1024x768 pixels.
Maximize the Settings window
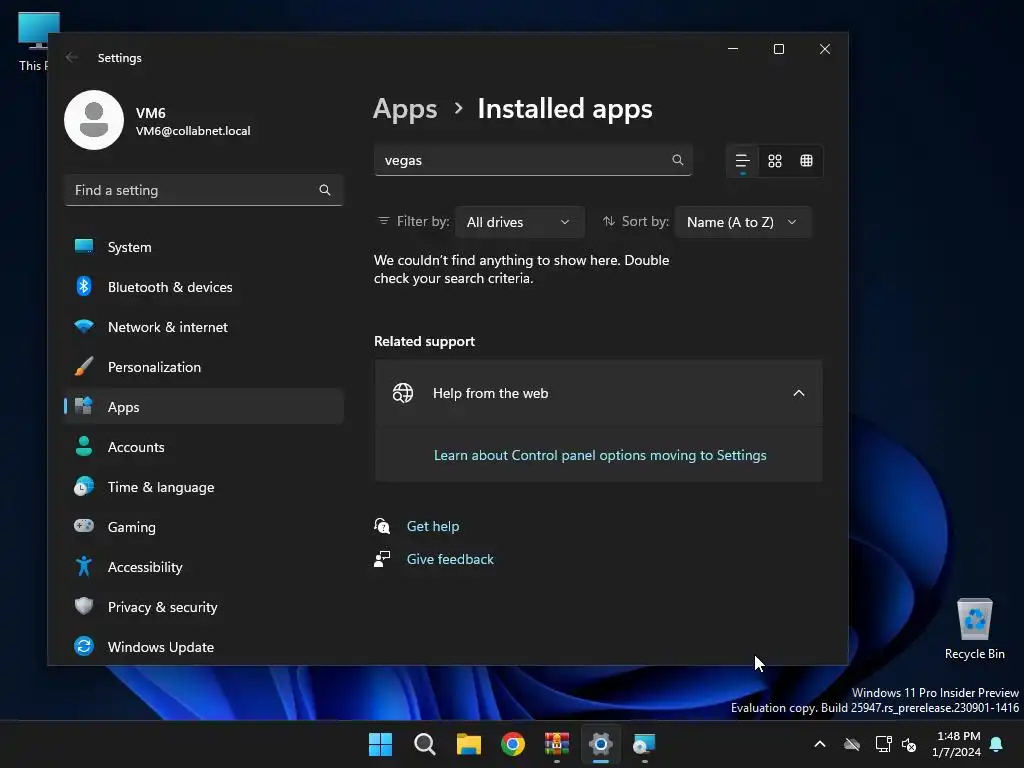coord(778,49)
